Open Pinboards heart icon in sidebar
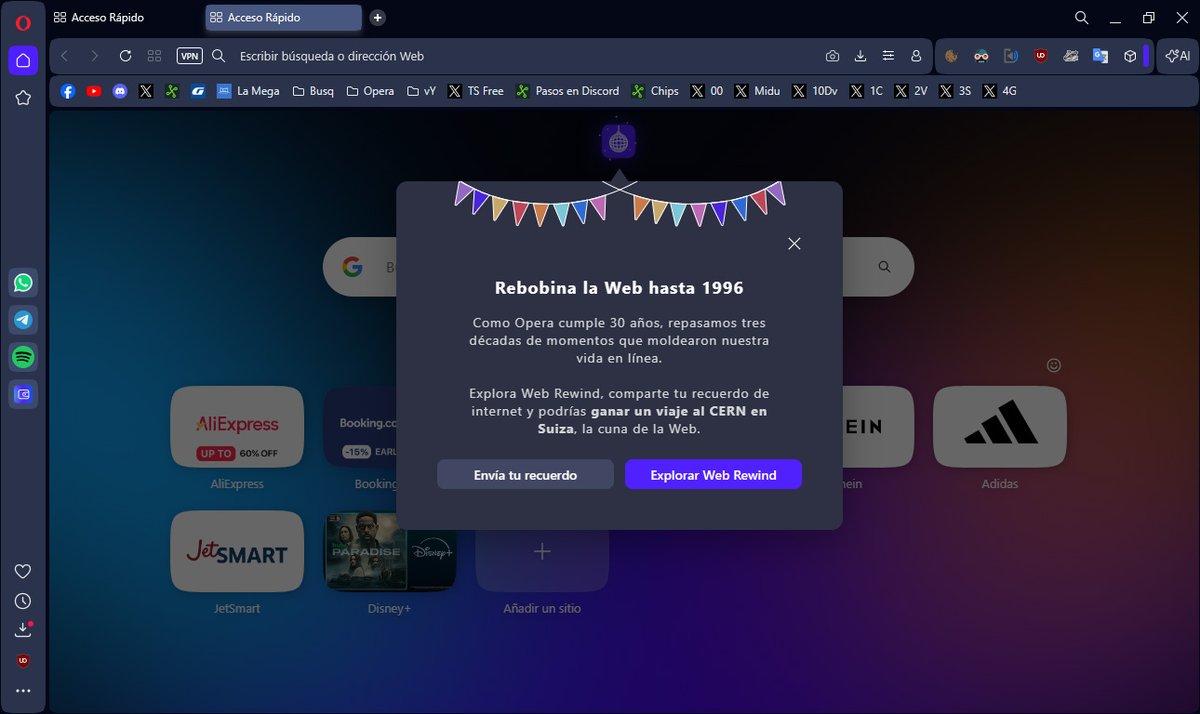The height and width of the screenshot is (714, 1200). pos(23,571)
